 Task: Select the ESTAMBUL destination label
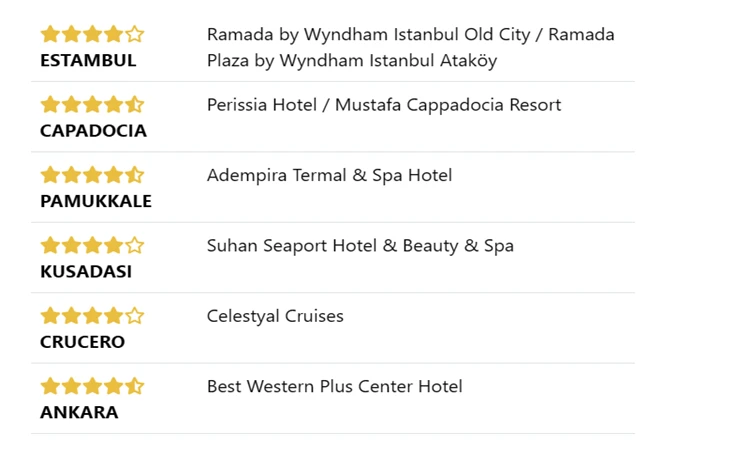pos(88,60)
